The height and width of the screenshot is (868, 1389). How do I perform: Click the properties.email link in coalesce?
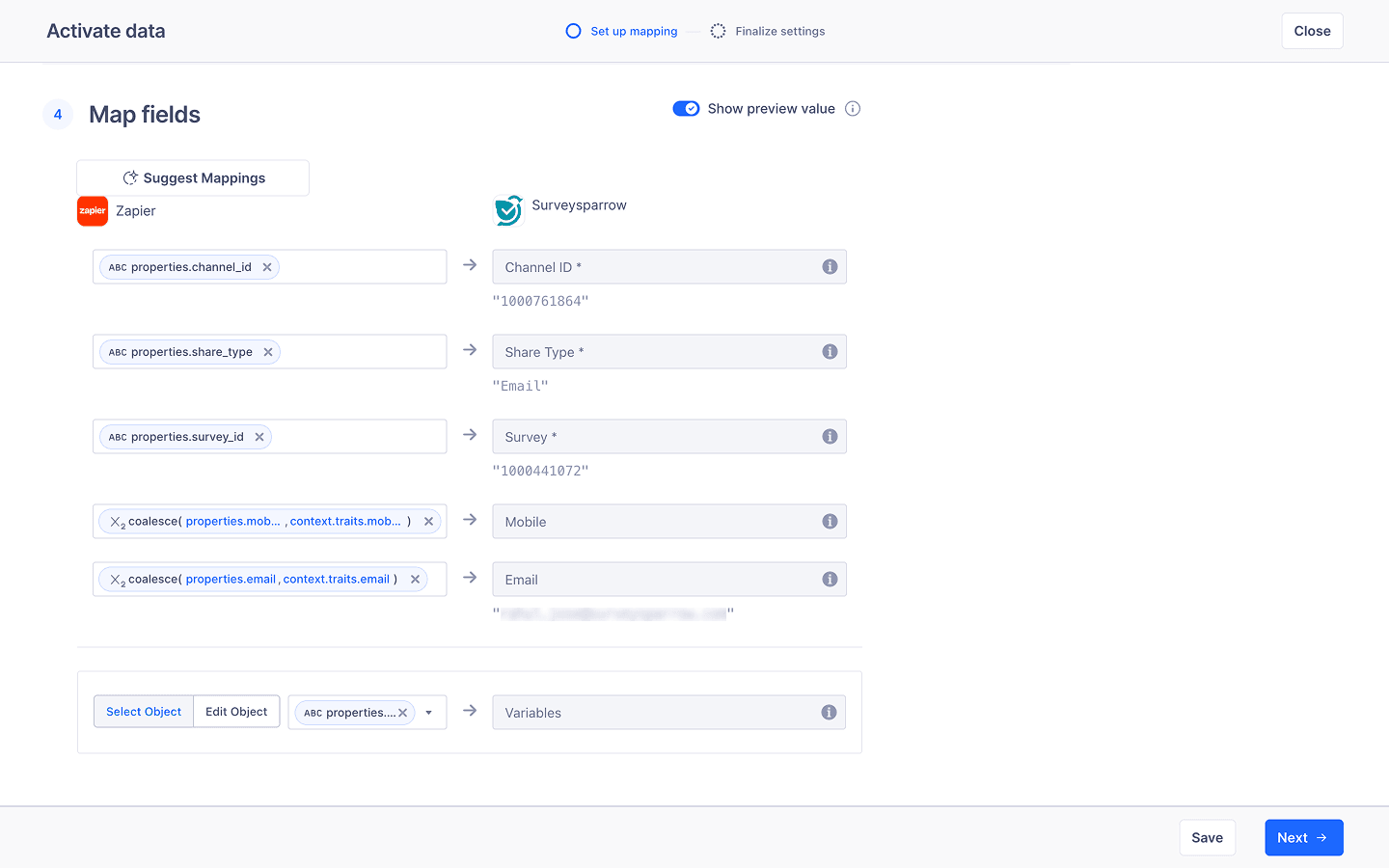[231, 580]
